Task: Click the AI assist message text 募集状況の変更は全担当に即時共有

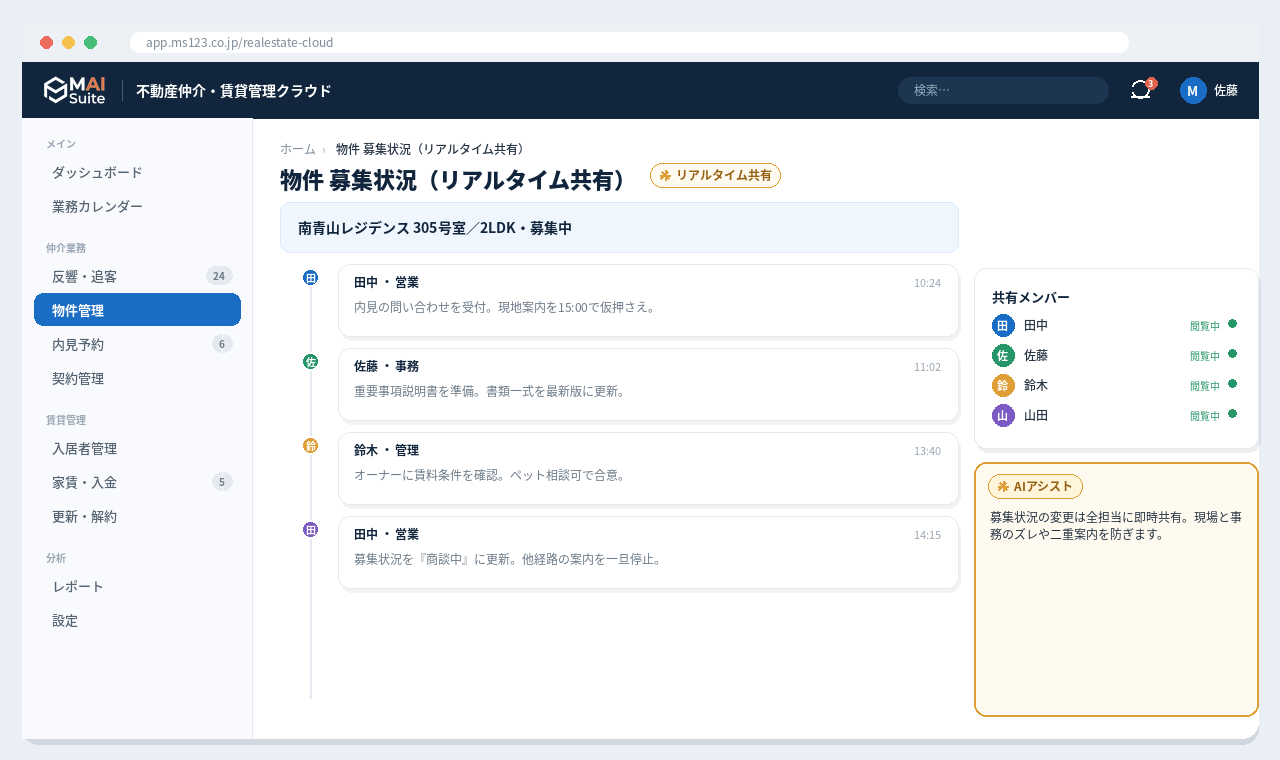Action: point(1116,526)
